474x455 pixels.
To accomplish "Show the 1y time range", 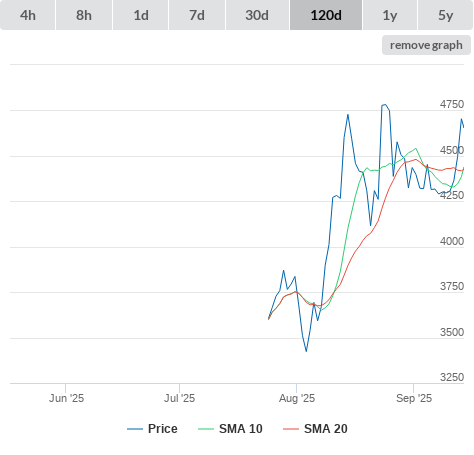I will coord(390,15).
